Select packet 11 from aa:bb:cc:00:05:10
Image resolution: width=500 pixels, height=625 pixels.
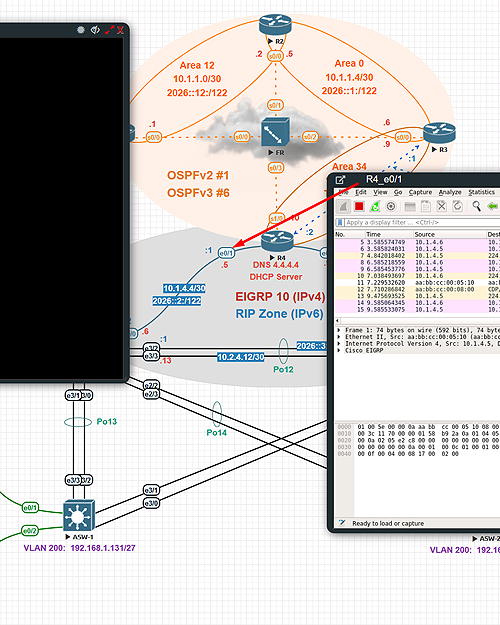[417, 283]
